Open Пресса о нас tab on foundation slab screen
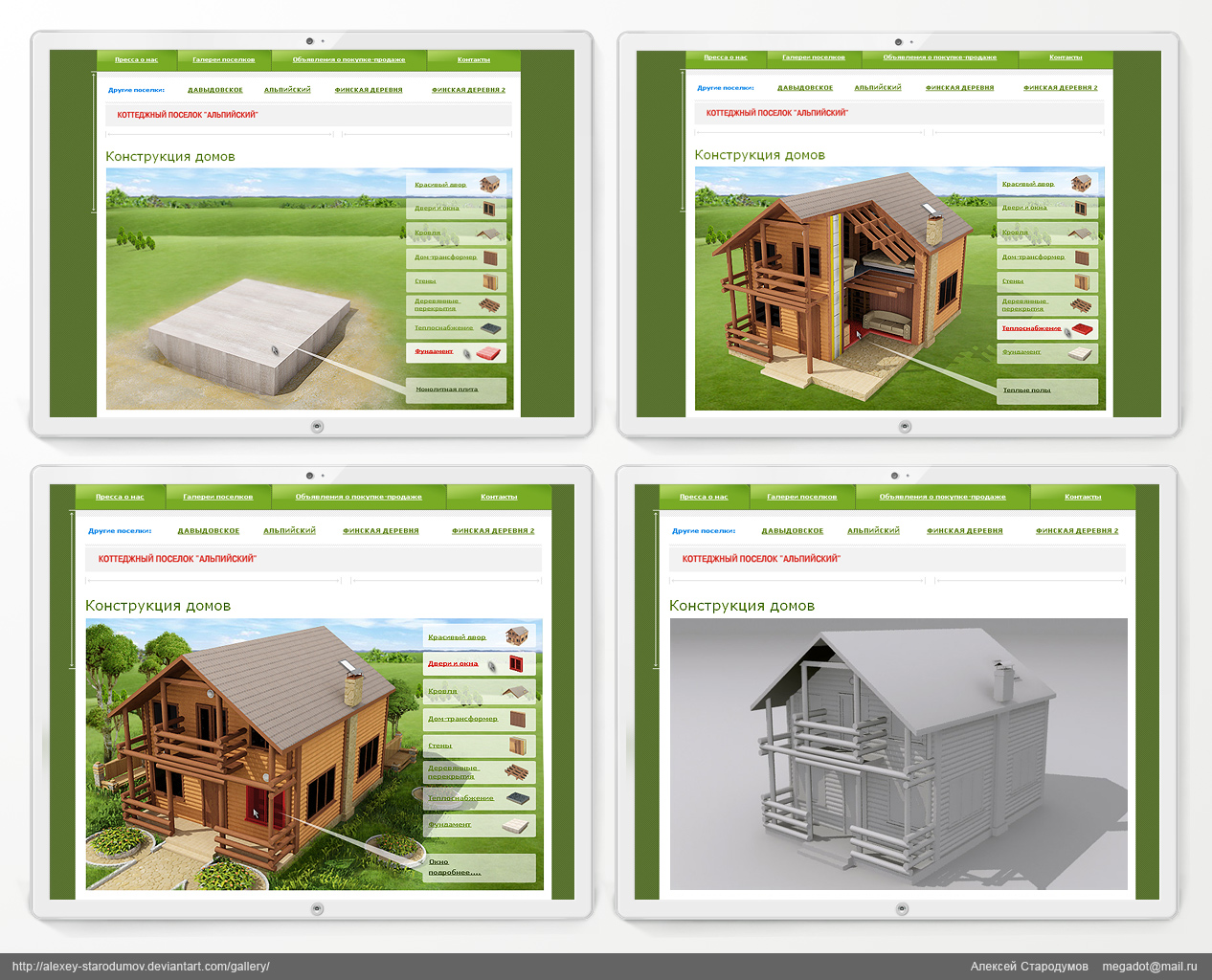Image resolution: width=1212 pixels, height=980 pixels. (x=137, y=59)
